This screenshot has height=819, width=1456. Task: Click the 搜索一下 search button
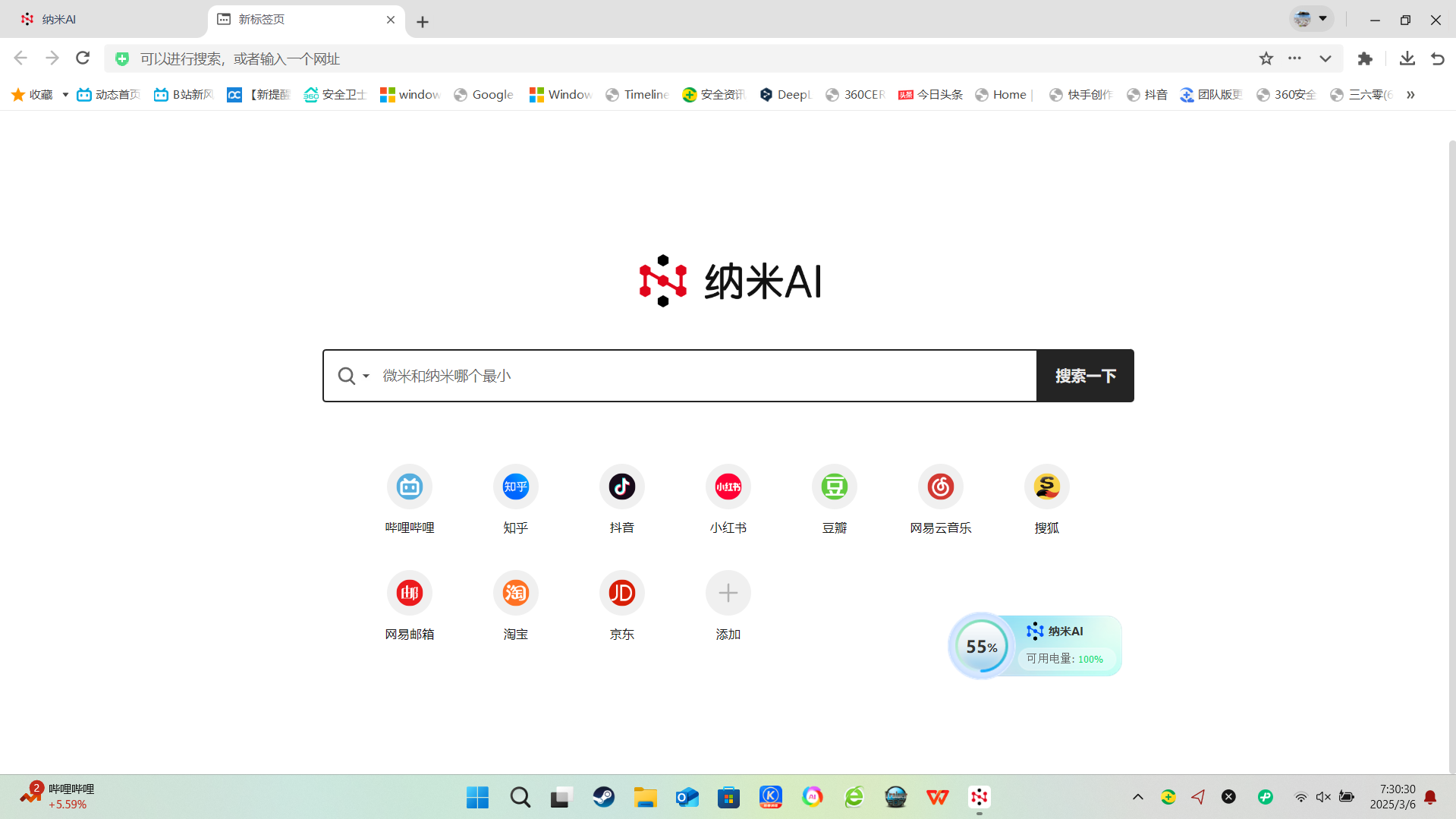pyautogui.click(x=1085, y=376)
